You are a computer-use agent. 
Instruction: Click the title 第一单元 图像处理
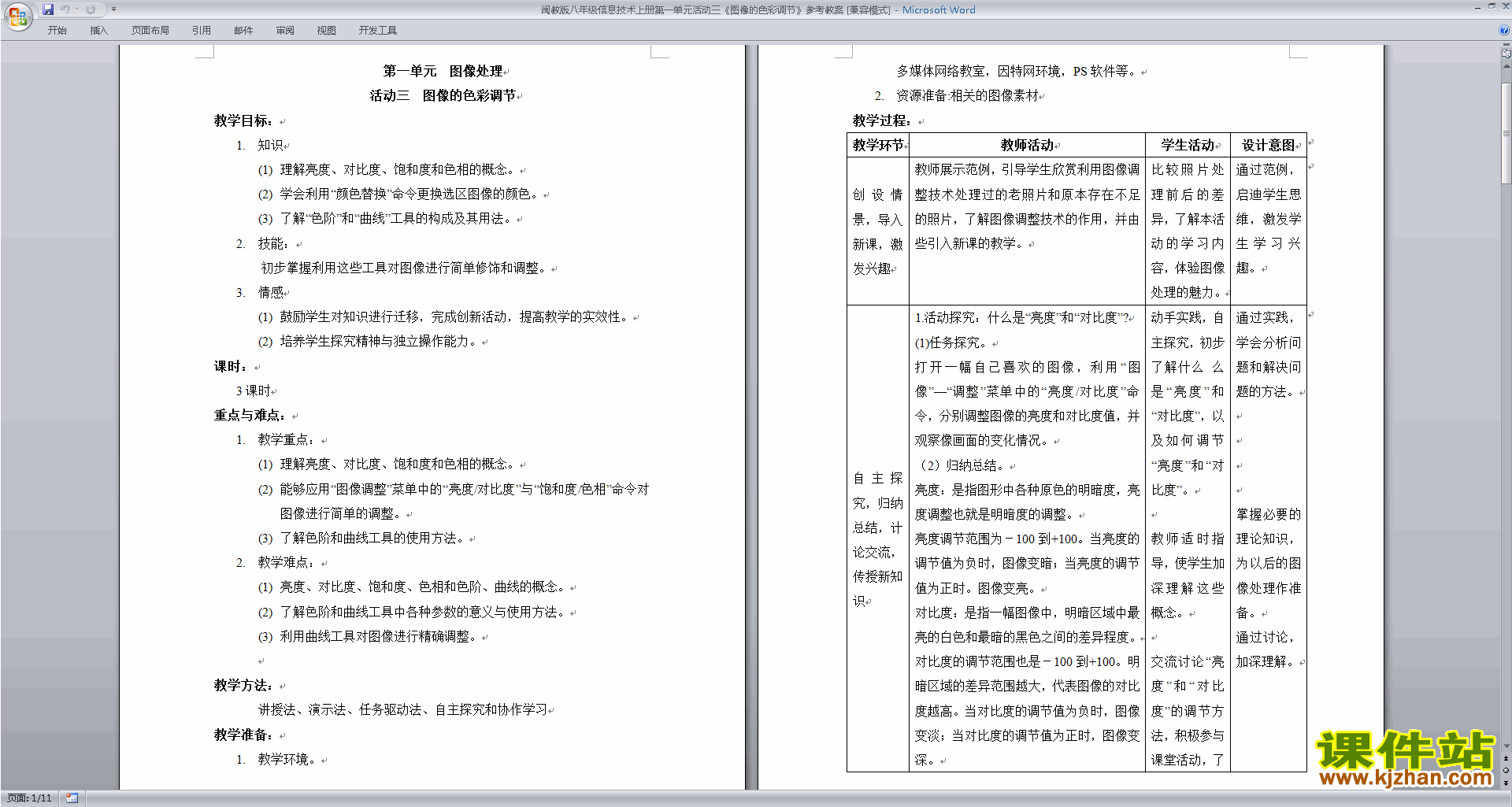point(443,71)
